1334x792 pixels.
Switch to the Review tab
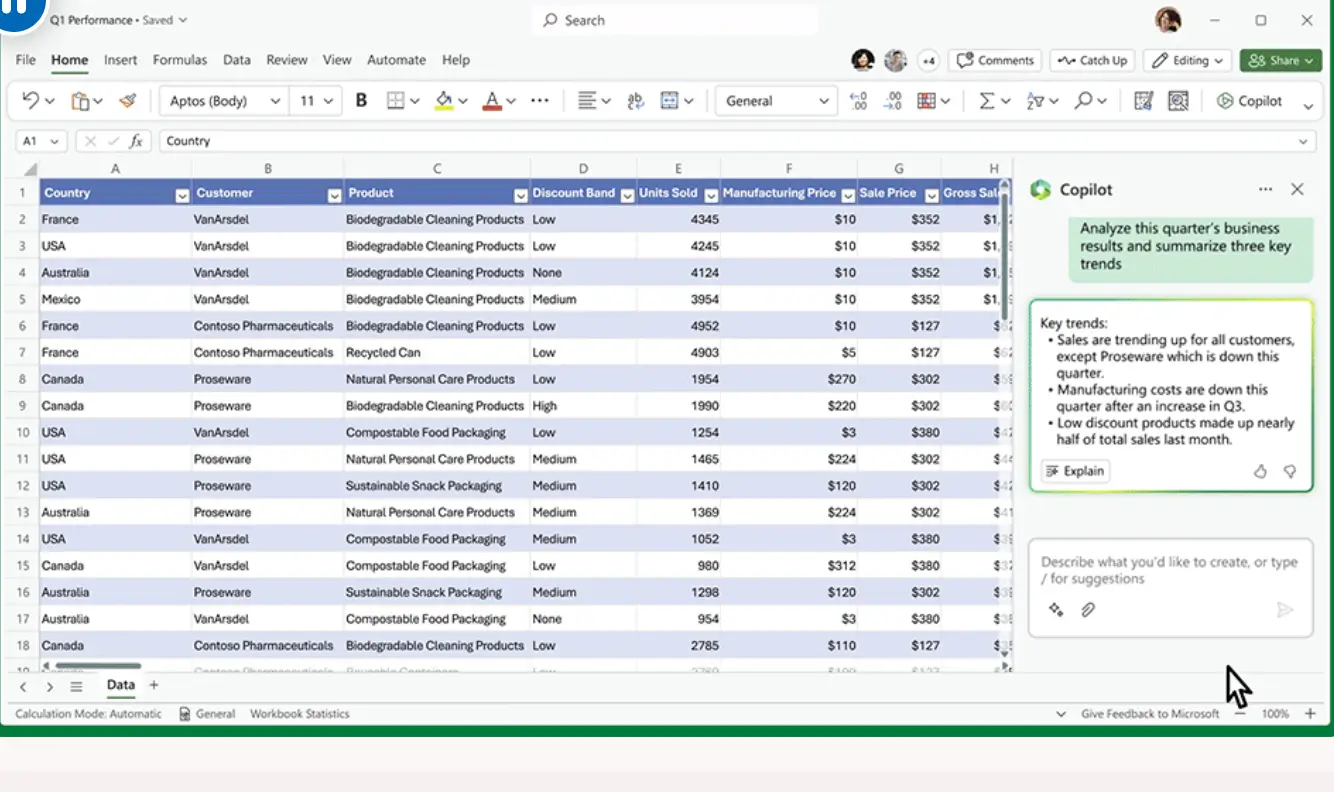[x=287, y=60]
